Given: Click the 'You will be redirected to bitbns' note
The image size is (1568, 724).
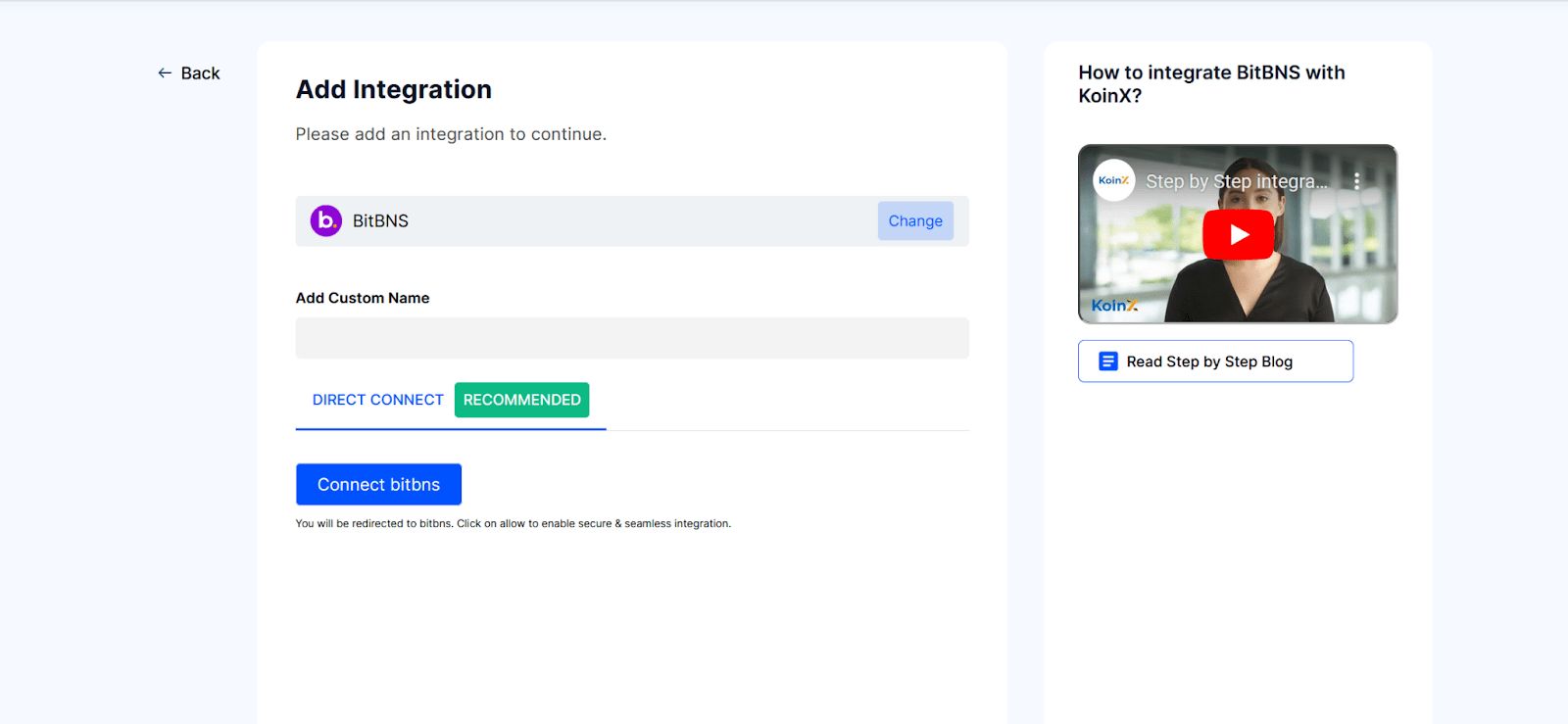Looking at the screenshot, I should (514, 524).
